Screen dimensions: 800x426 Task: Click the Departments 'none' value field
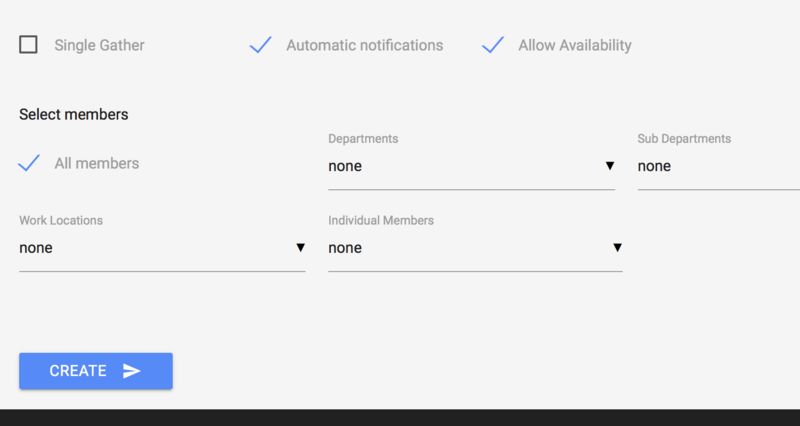(345, 166)
